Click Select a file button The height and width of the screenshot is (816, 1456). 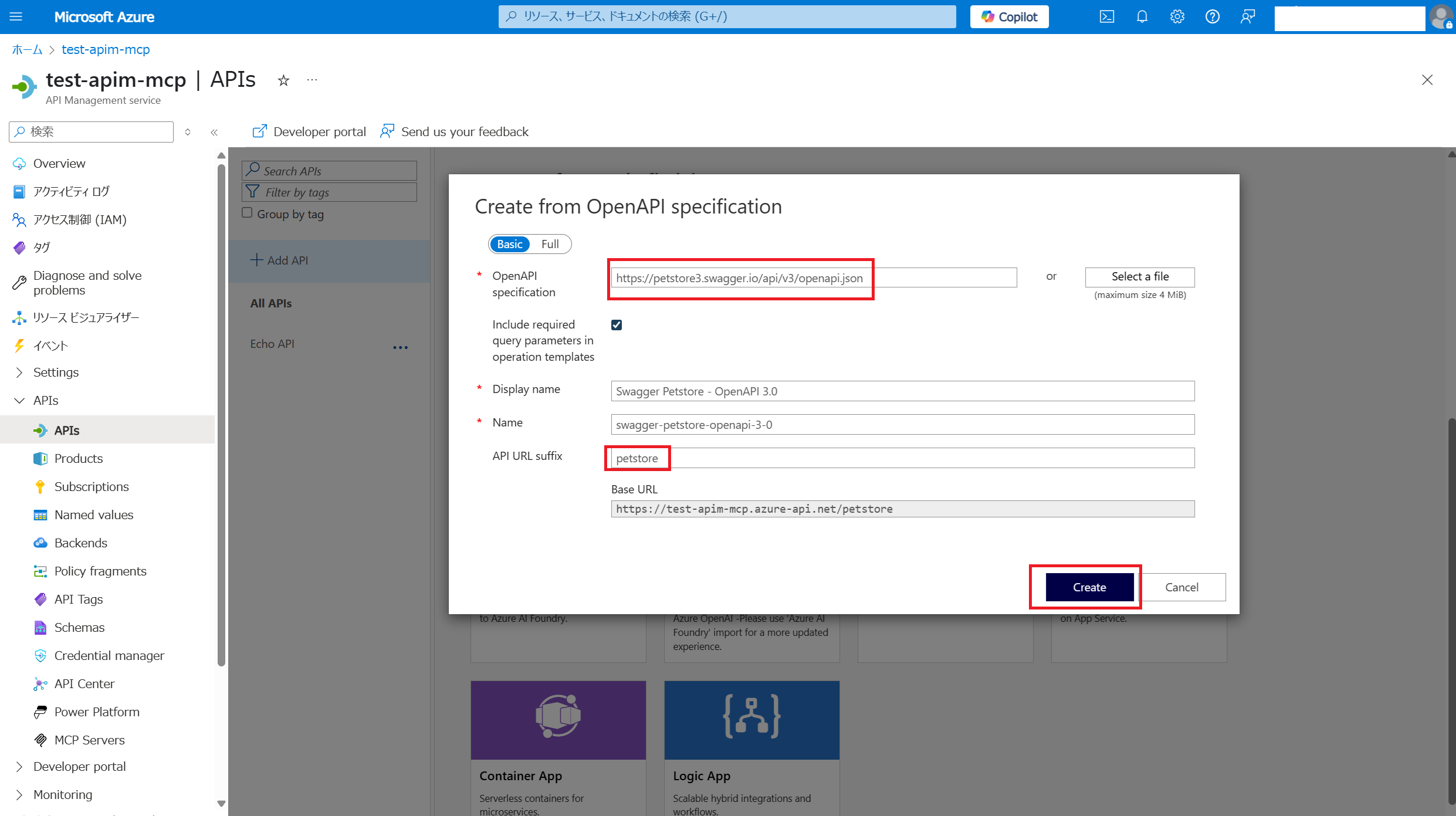[1140, 277]
